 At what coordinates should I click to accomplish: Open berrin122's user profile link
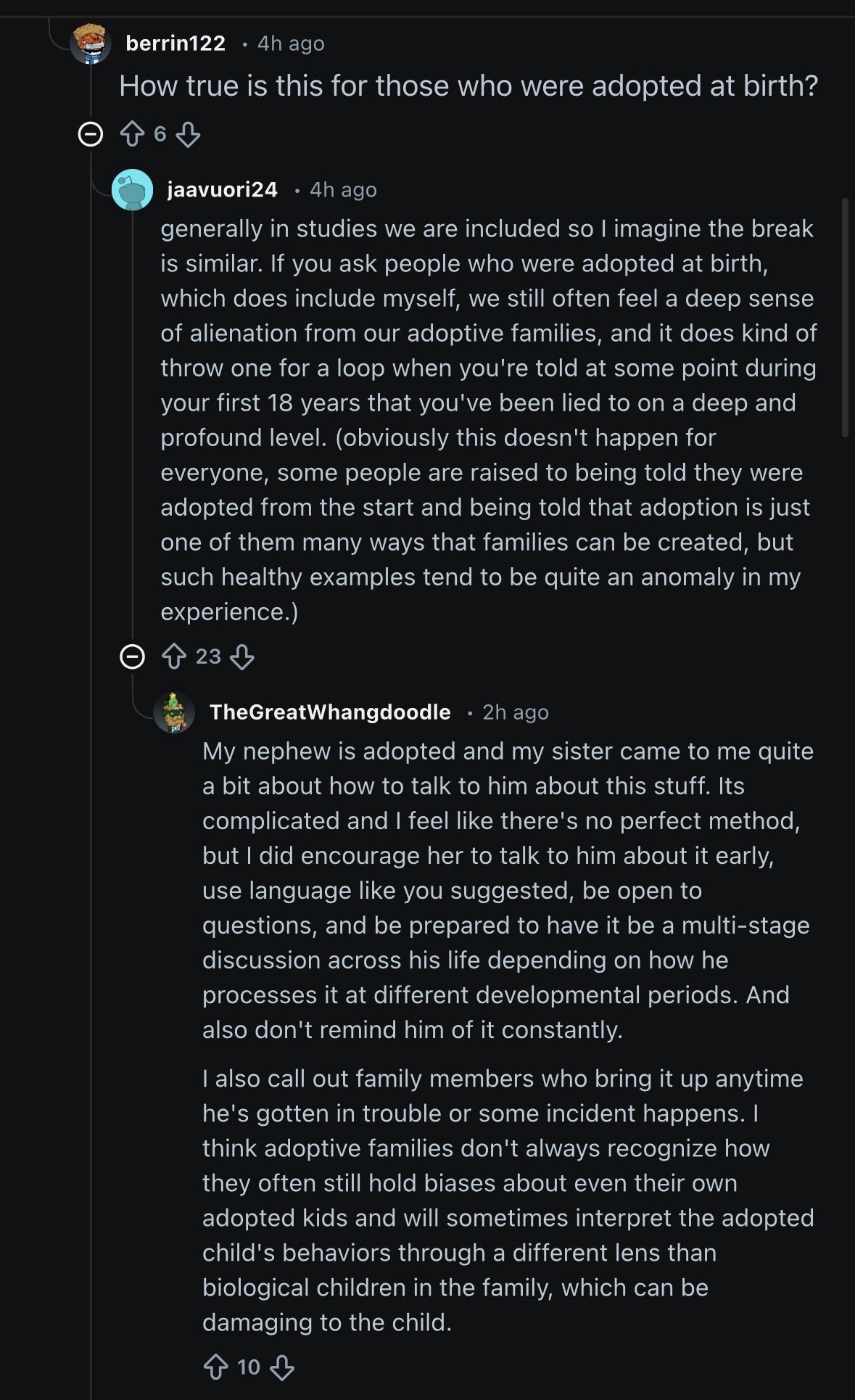pos(175,44)
